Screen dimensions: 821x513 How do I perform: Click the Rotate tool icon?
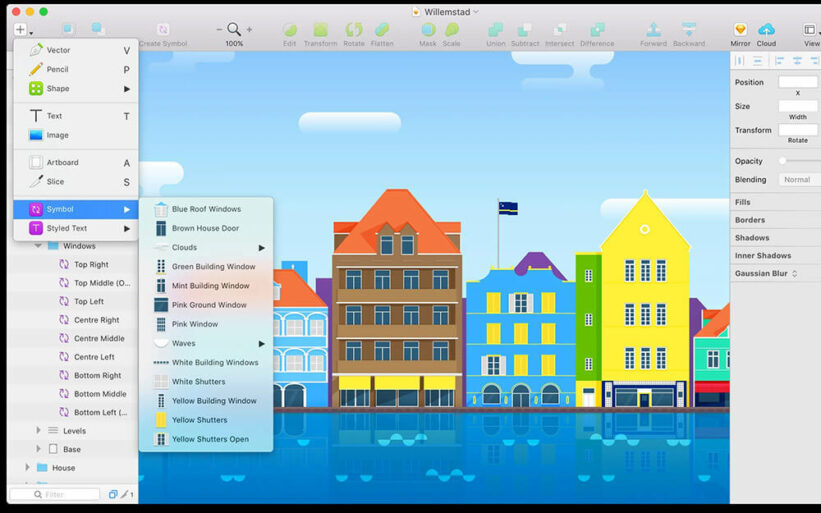(354, 29)
